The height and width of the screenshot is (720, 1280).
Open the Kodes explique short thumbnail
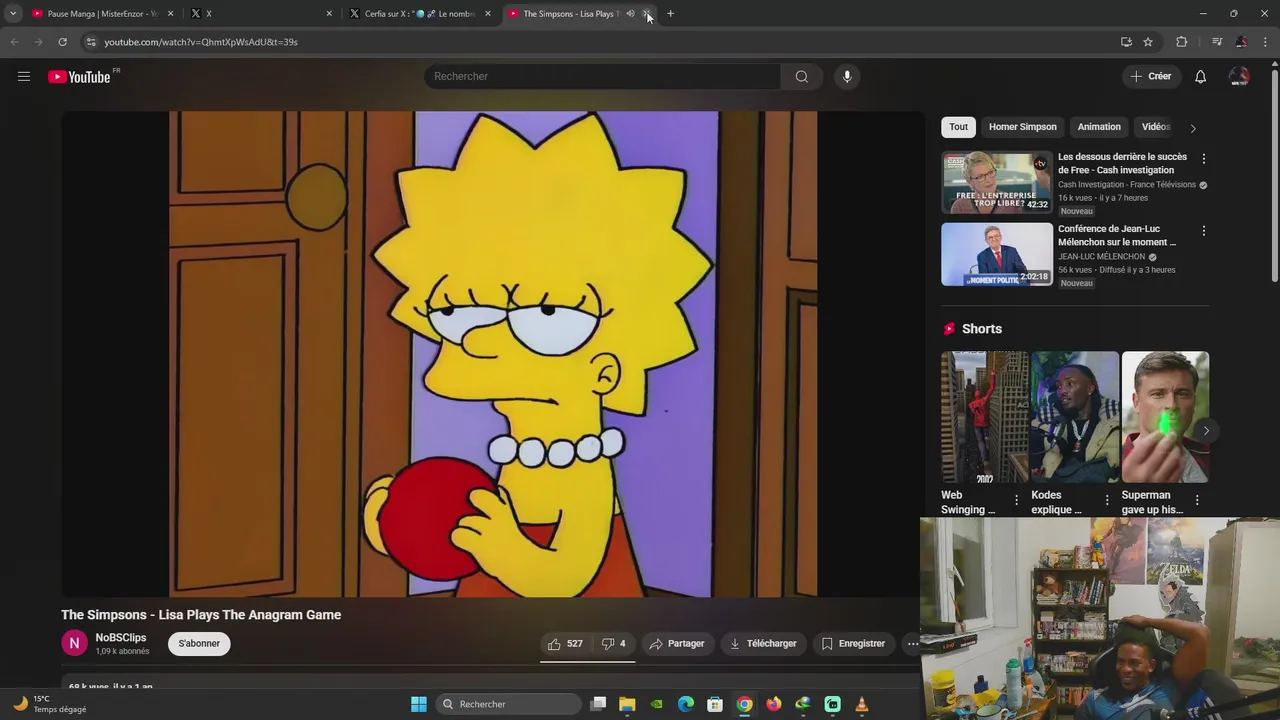[1075, 417]
